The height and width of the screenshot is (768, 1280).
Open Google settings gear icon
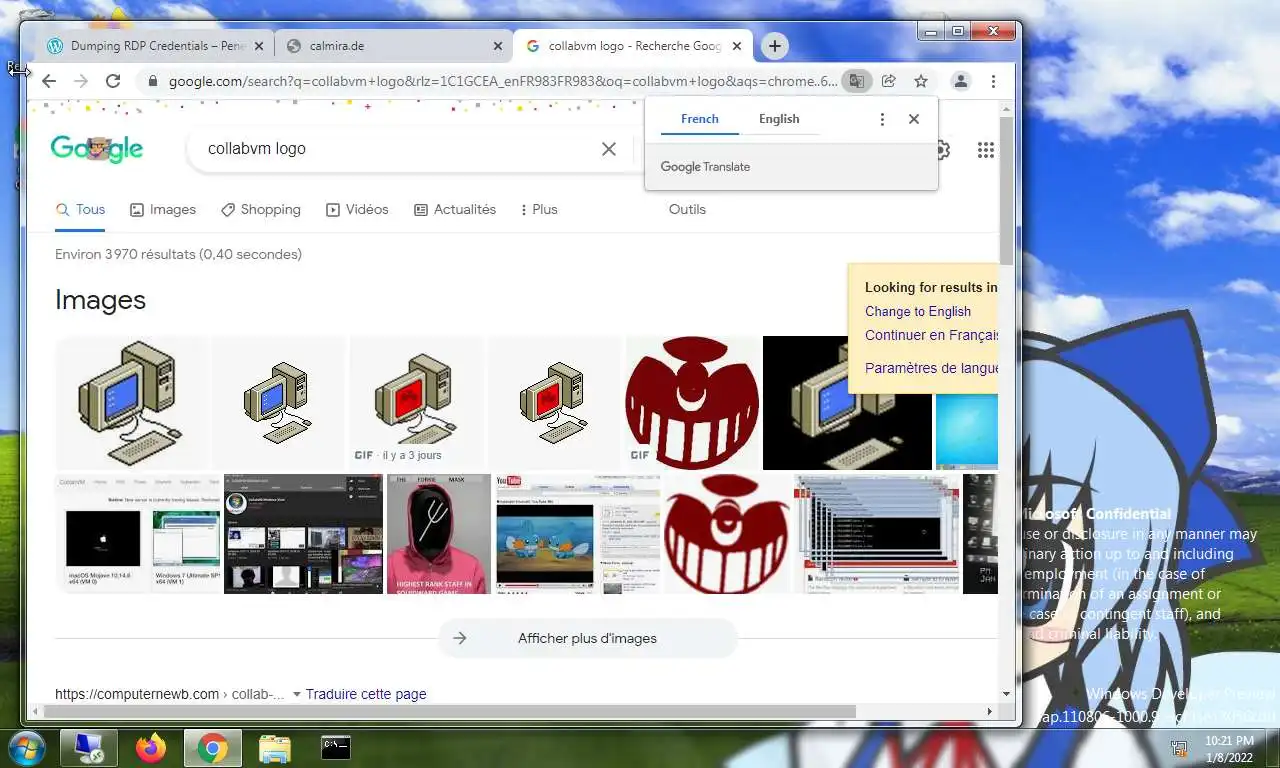tap(942, 150)
